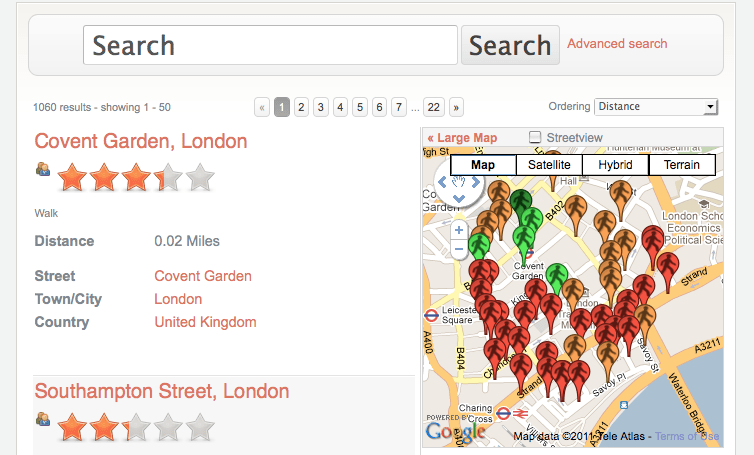This screenshot has height=455, width=754.
Task: Click the fifth star of Covent Garden rating
Action: pos(200,178)
